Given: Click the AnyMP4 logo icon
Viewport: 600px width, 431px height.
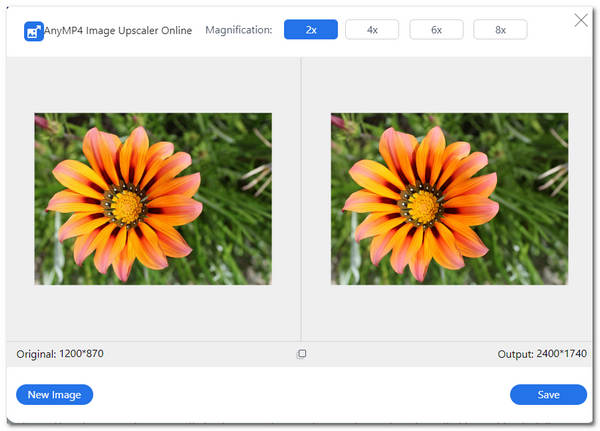Looking at the screenshot, I should point(33,31).
